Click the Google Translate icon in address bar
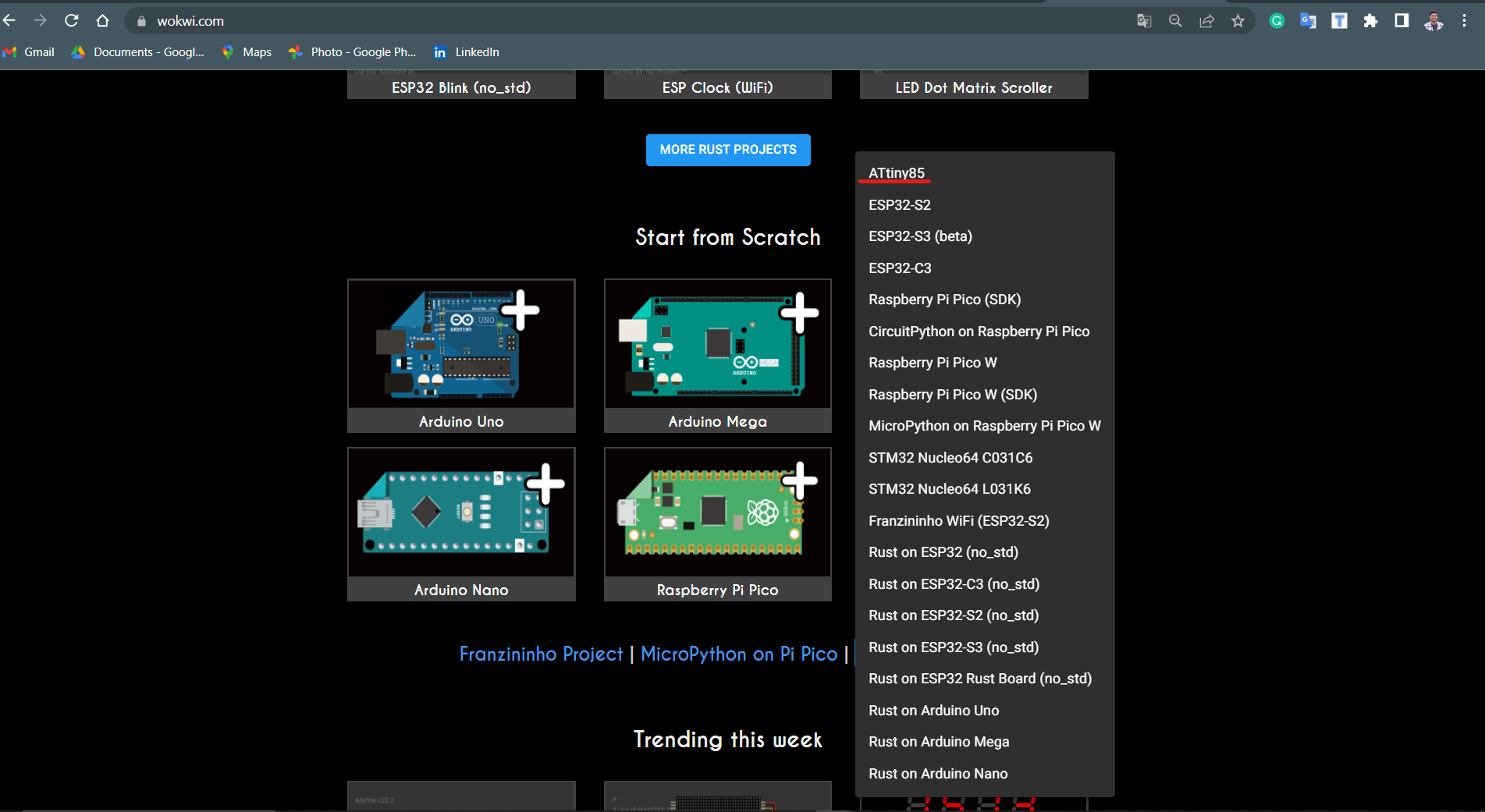 click(1143, 21)
